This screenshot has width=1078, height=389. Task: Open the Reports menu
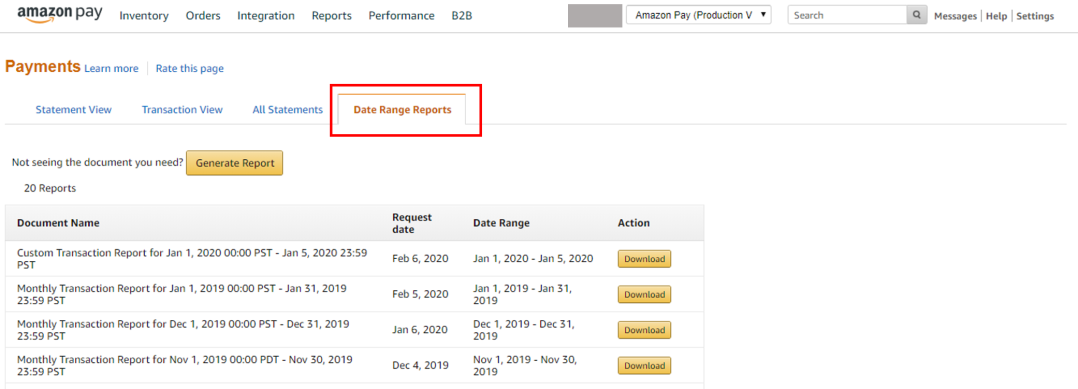point(331,16)
